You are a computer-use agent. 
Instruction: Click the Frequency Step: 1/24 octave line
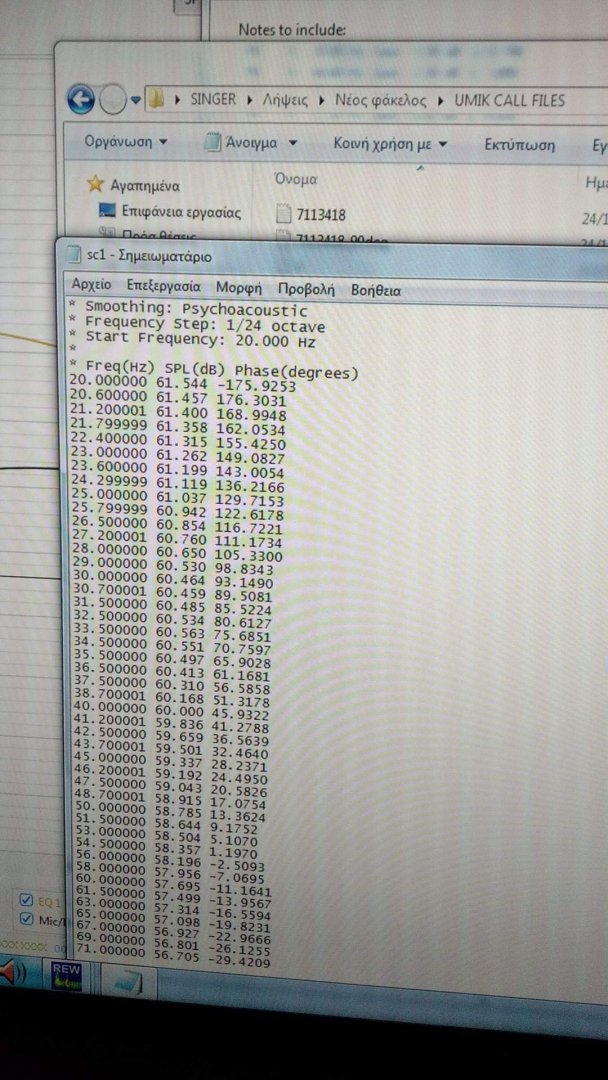pyautogui.click(x=197, y=324)
